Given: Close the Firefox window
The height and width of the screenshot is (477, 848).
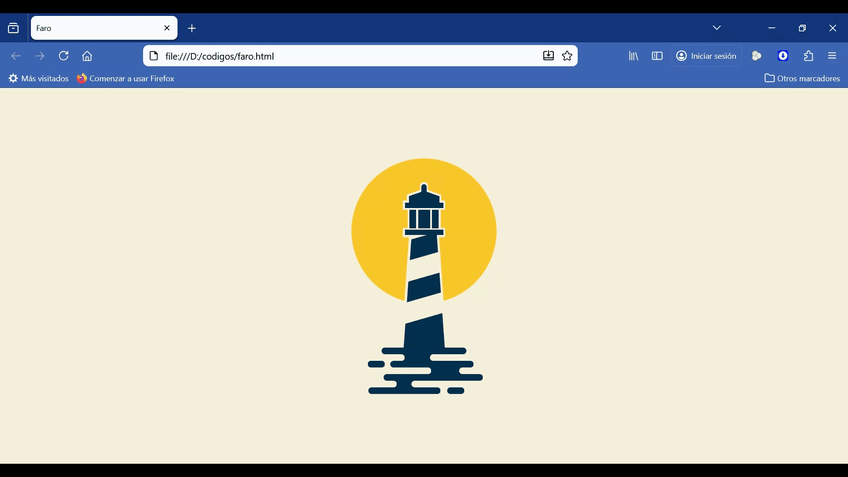Looking at the screenshot, I should 832,28.
